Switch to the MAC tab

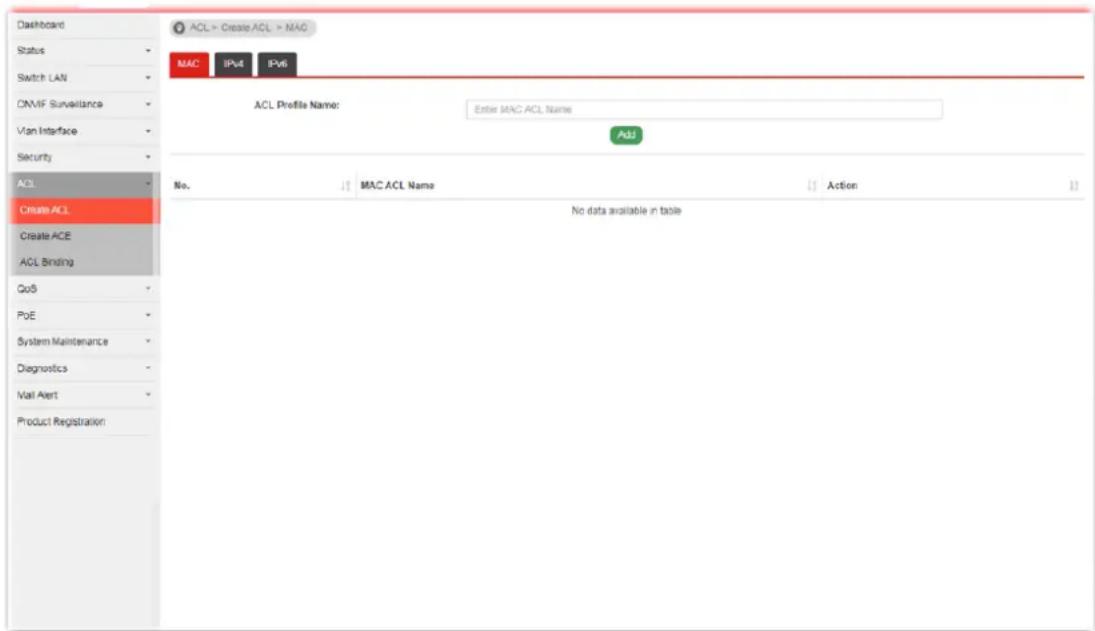(x=189, y=64)
